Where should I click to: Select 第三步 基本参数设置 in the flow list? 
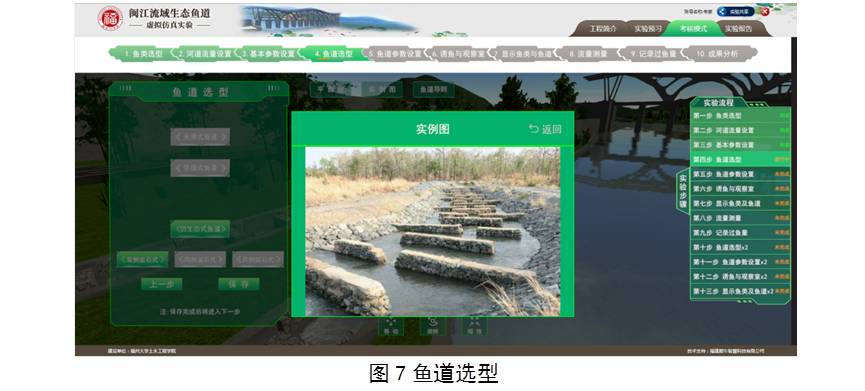point(740,145)
